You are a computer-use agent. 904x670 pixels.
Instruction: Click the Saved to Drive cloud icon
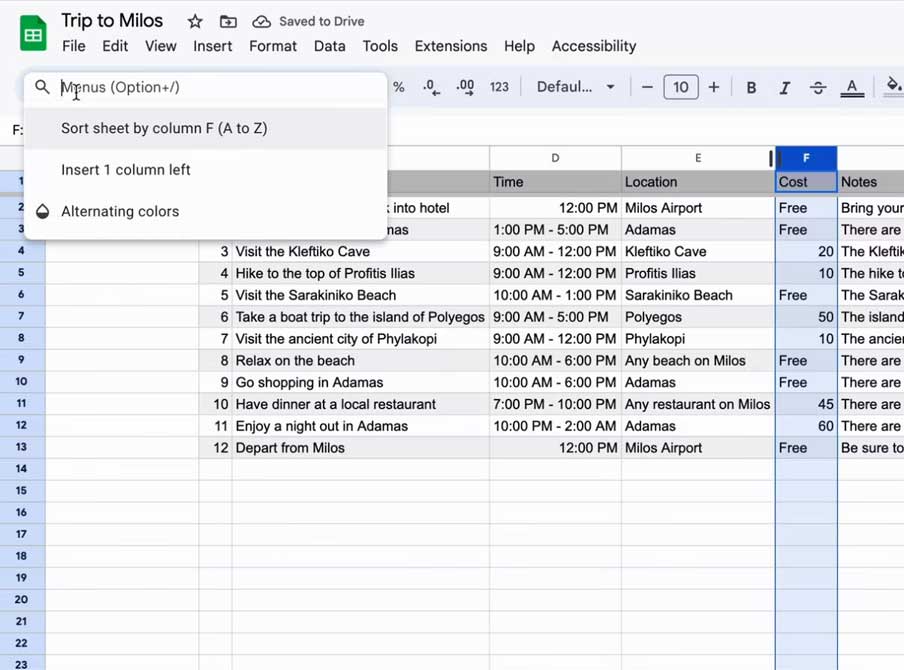(261, 20)
